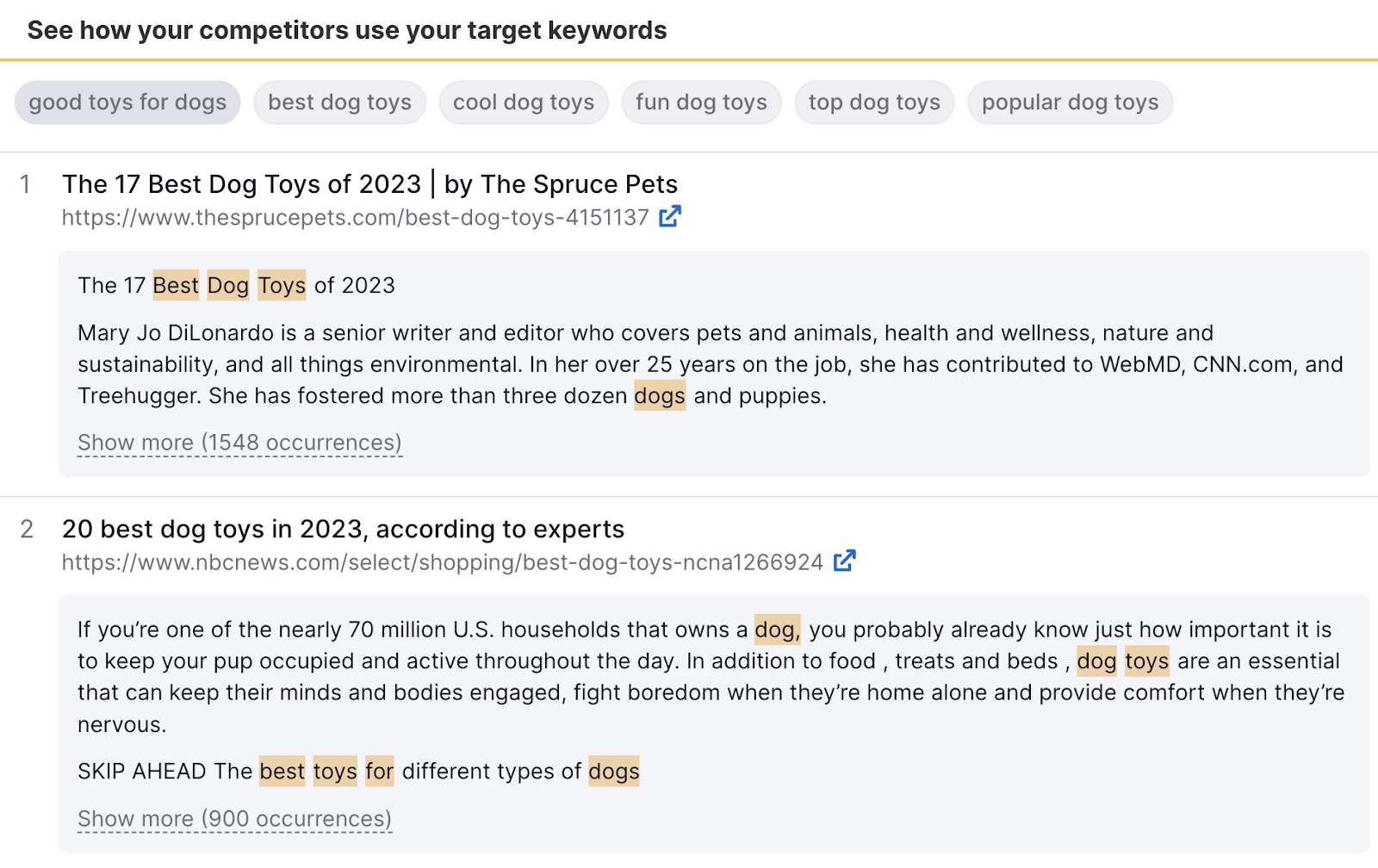Select the 'good toys for dogs' keyword filter
Viewport: 1378px width, 868px height.
pos(127,102)
